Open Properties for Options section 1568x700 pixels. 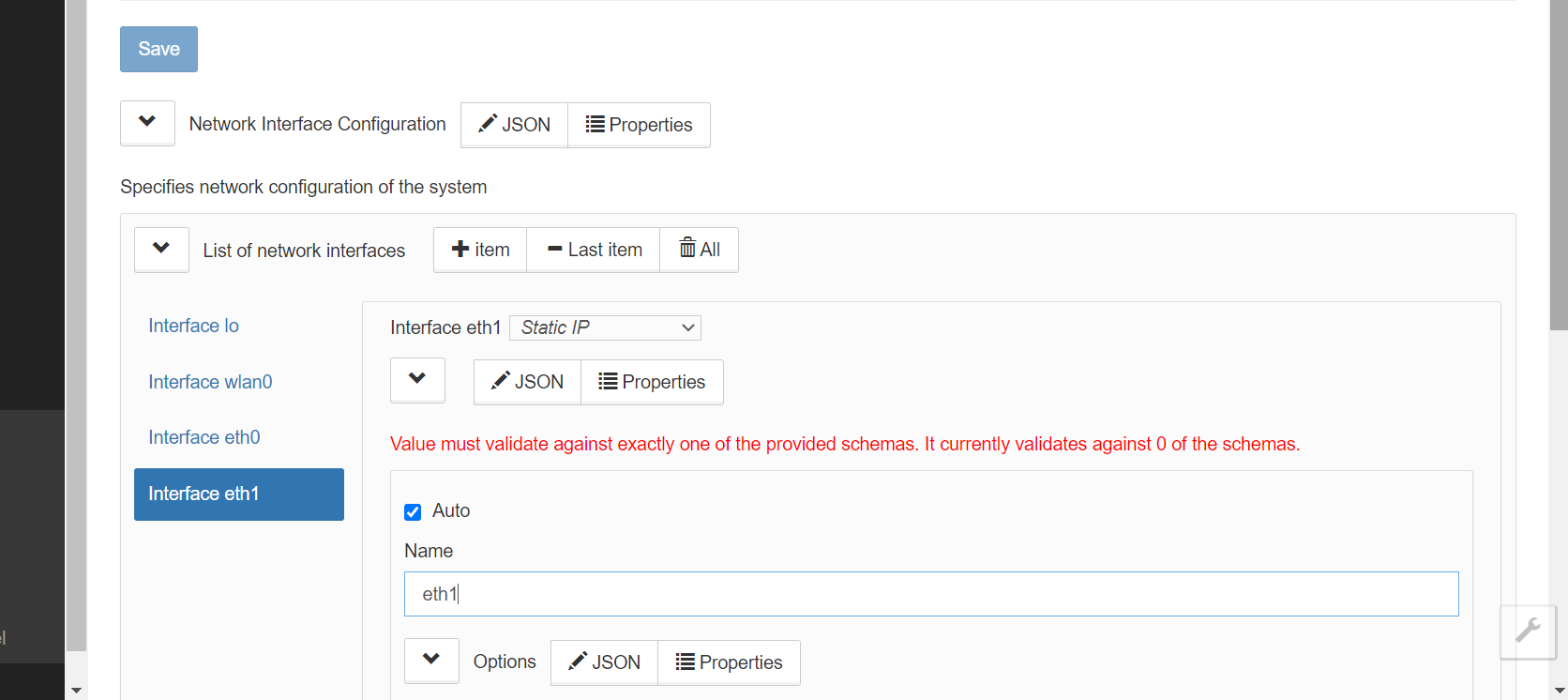729,662
